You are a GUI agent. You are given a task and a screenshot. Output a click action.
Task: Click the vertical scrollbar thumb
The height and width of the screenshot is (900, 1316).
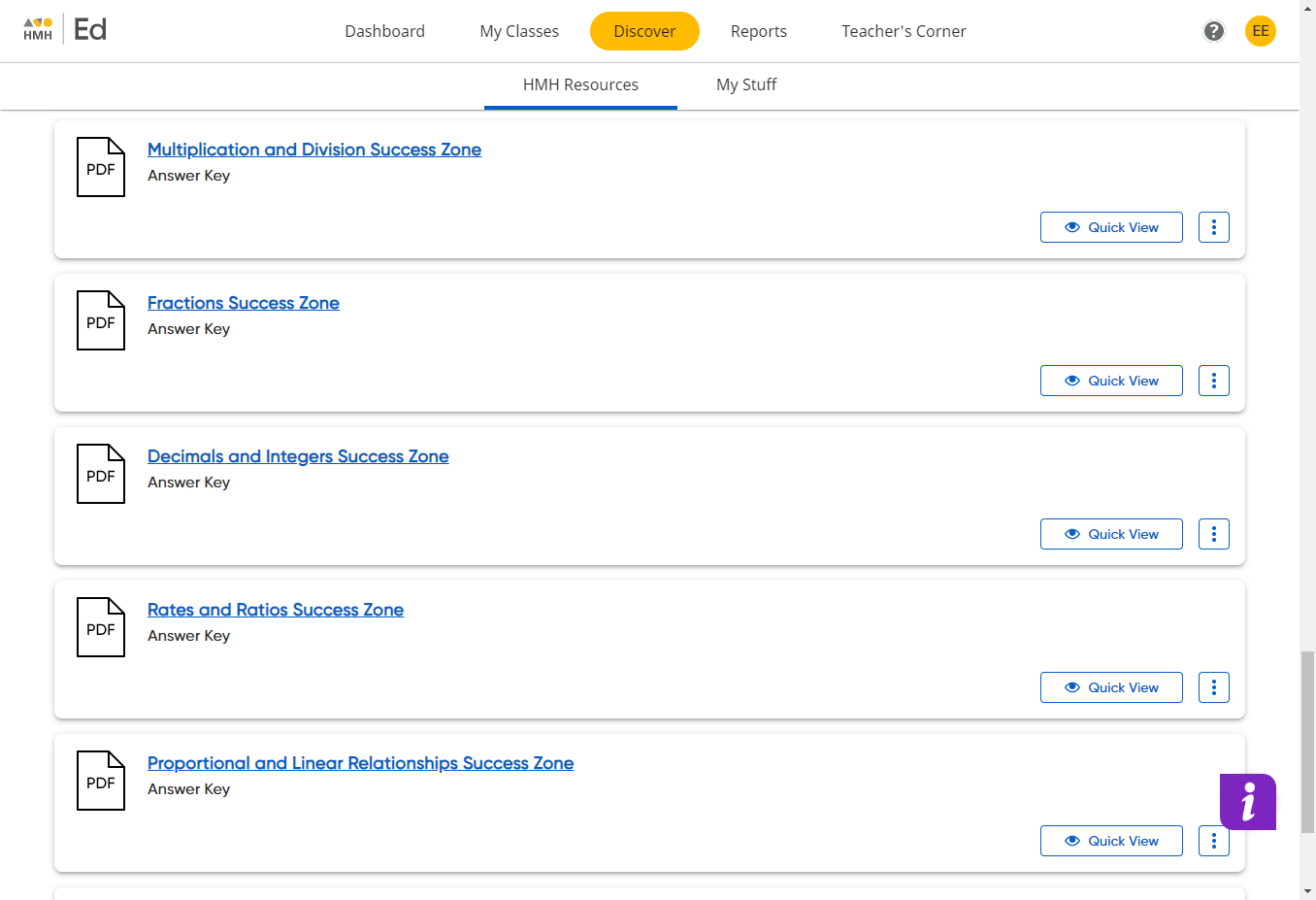coord(1307,742)
